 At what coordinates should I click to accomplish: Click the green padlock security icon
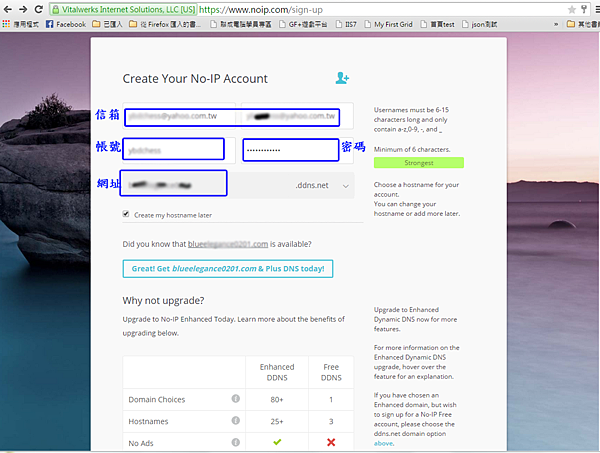56,10
